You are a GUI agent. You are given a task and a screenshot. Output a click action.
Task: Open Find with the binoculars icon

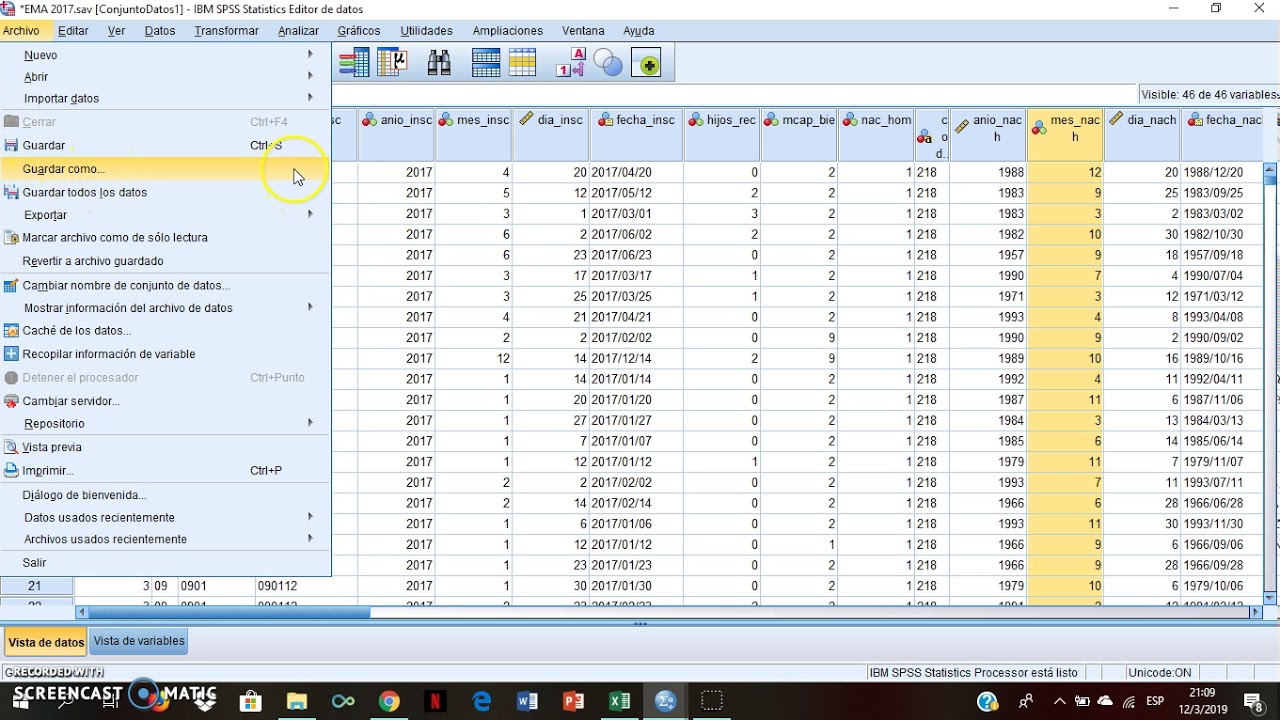click(x=439, y=63)
